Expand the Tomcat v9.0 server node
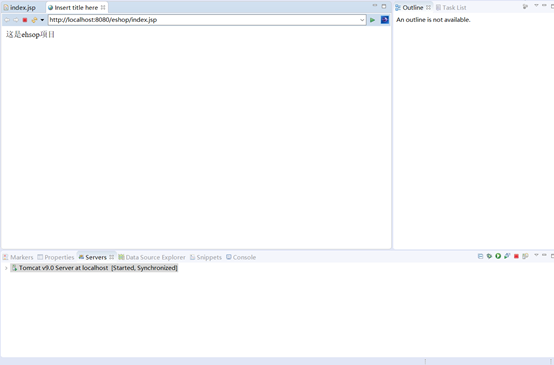554x365 pixels. (x=6, y=268)
